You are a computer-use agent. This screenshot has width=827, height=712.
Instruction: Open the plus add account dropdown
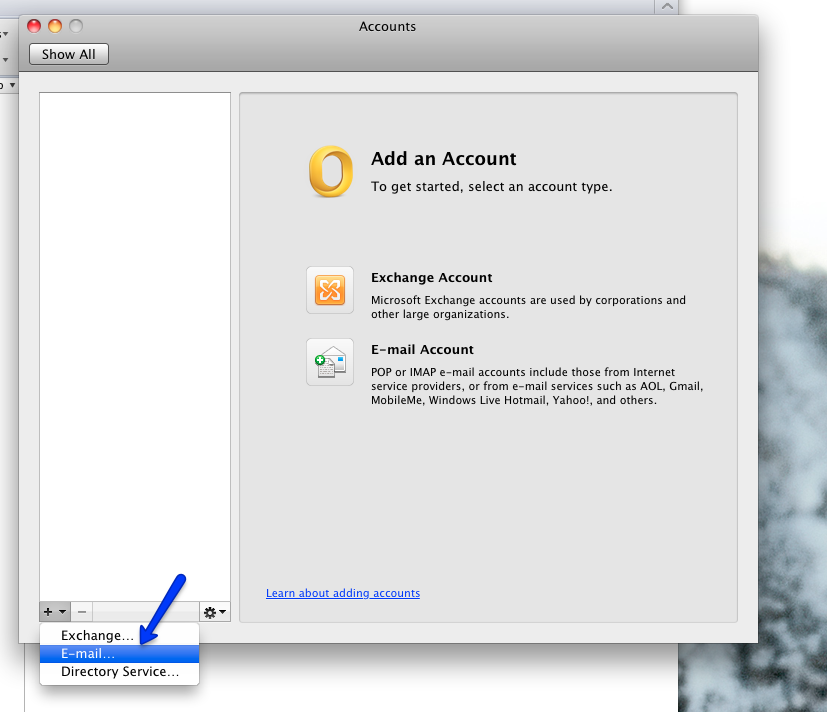pos(55,611)
